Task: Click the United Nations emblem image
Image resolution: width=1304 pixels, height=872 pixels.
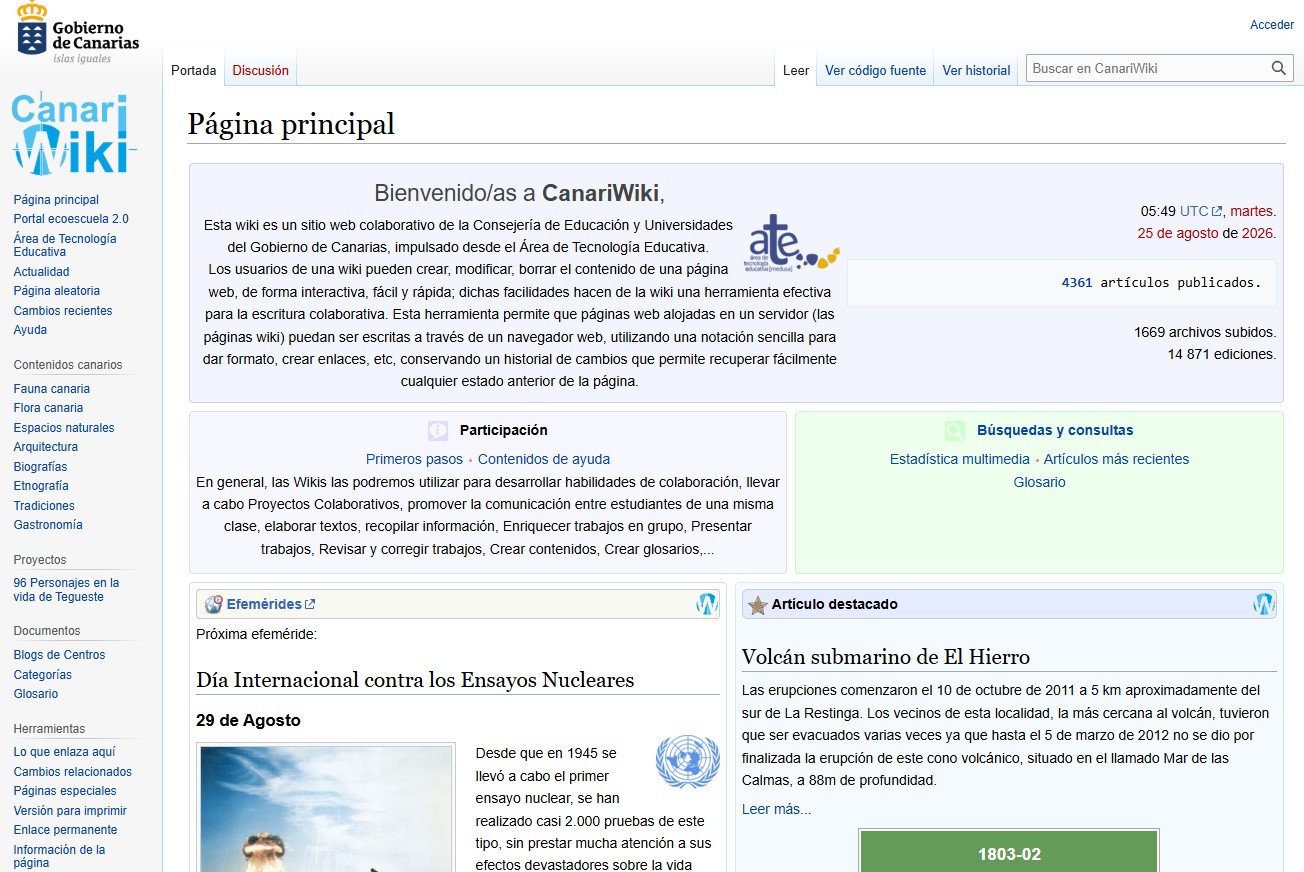Action: [688, 762]
